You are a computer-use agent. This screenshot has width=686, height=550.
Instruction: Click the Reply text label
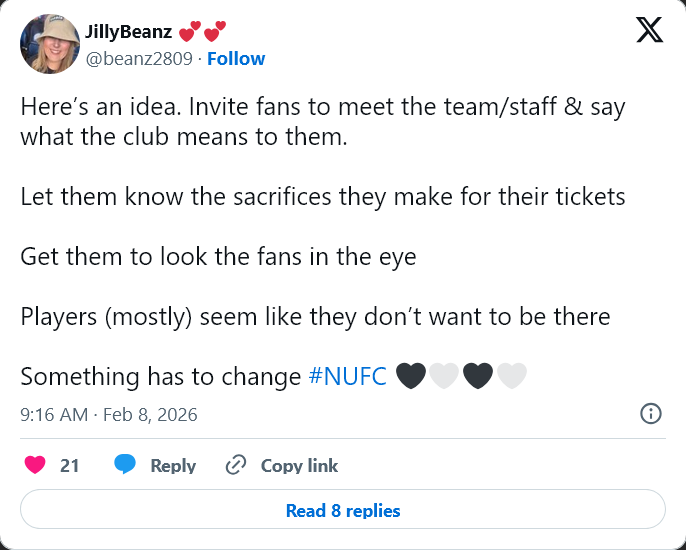tap(173, 465)
